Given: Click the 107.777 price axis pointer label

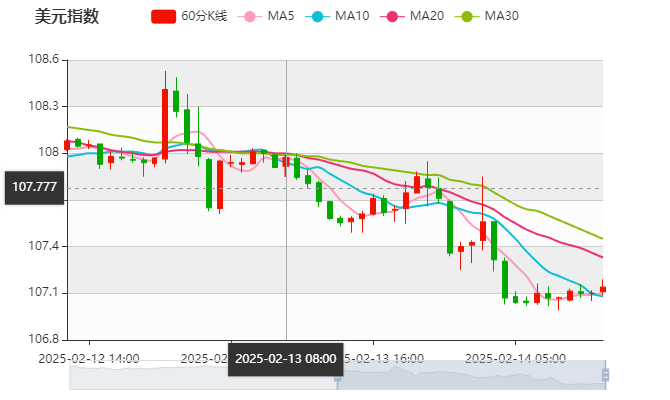Looking at the screenshot, I should (34, 187).
